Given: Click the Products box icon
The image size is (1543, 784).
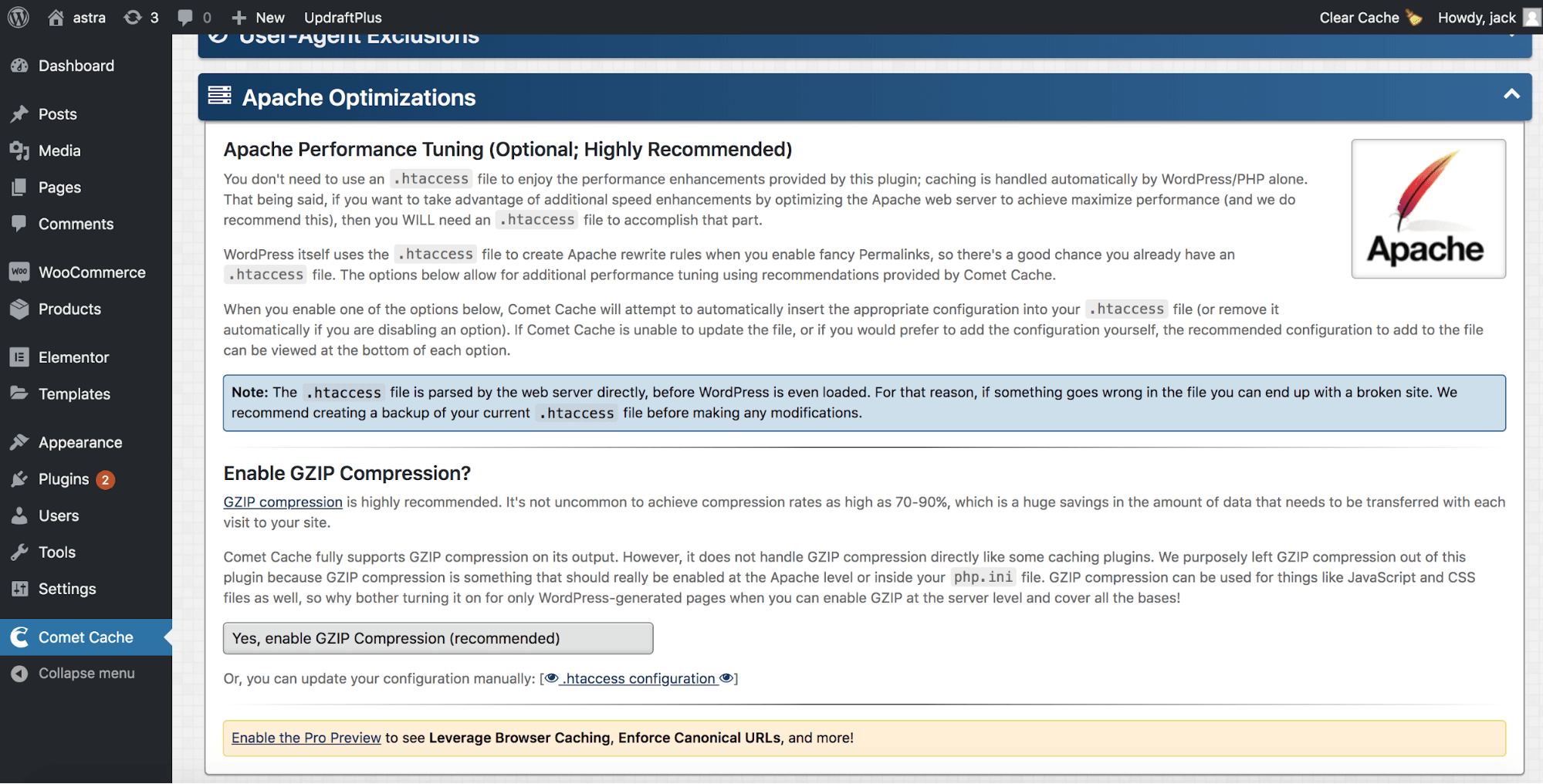Looking at the screenshot, I should [x=19, y=309].
